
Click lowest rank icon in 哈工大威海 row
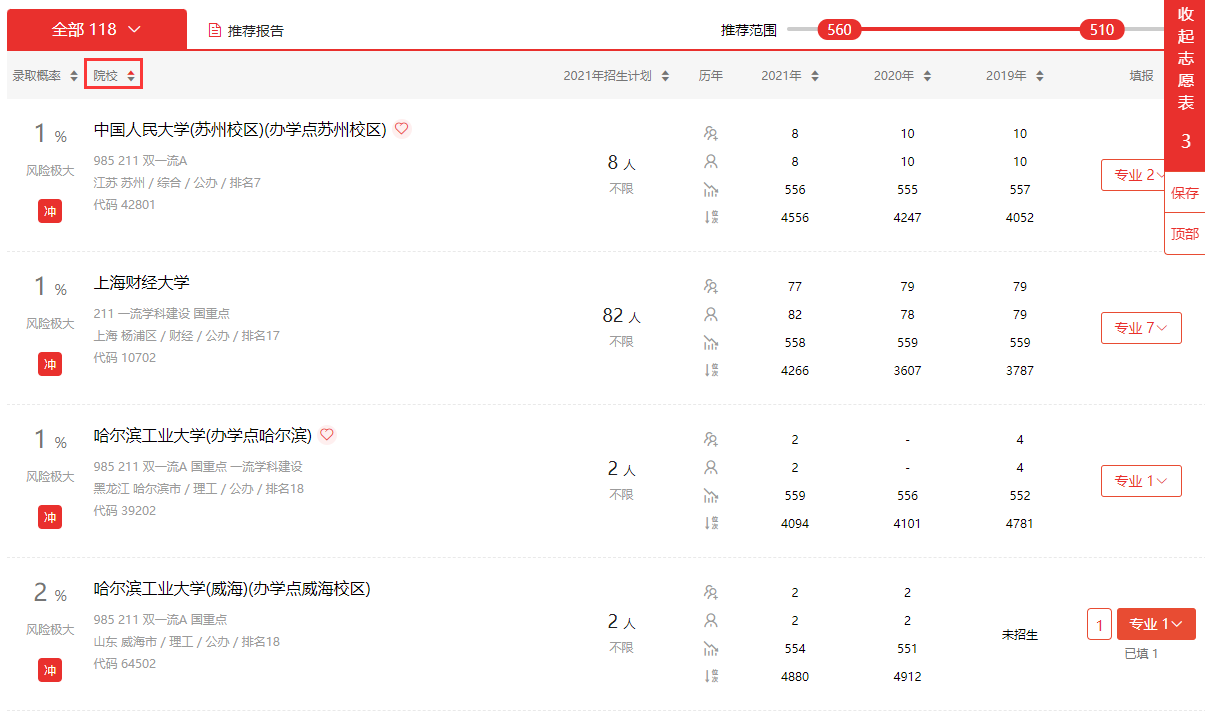point(711,676)
